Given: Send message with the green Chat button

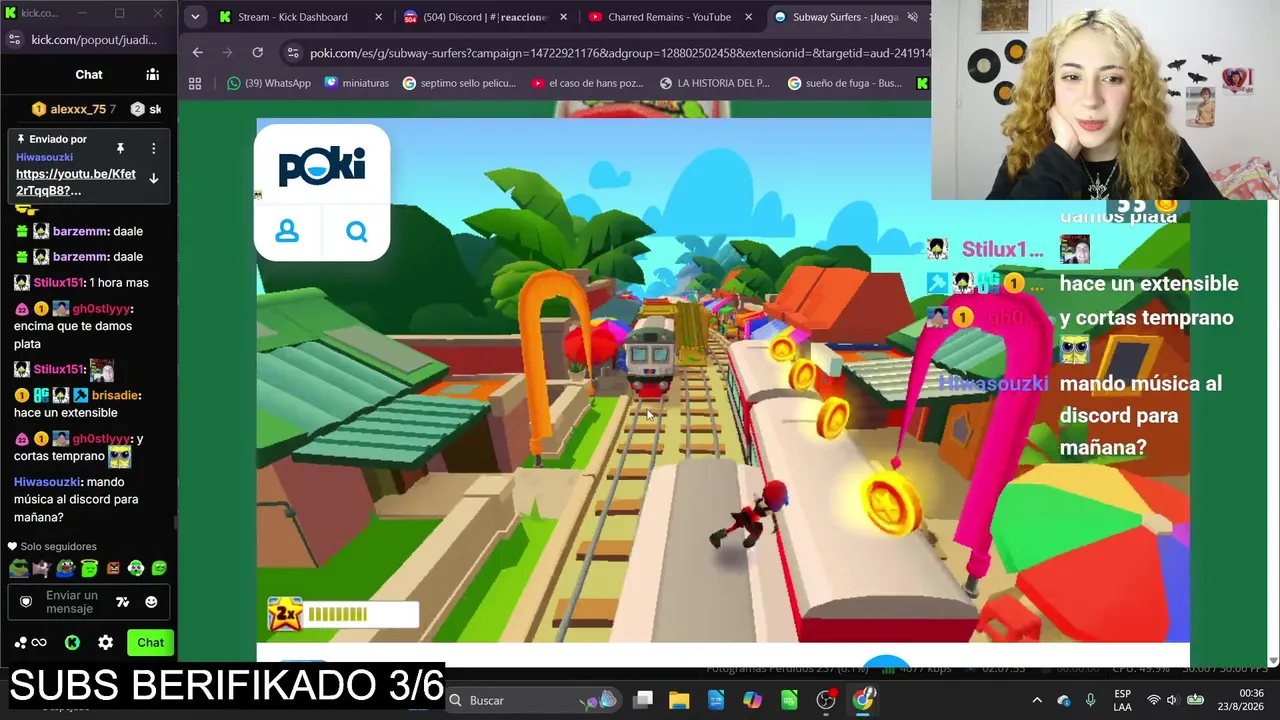Looking at the screenshot, I should 150,643.
